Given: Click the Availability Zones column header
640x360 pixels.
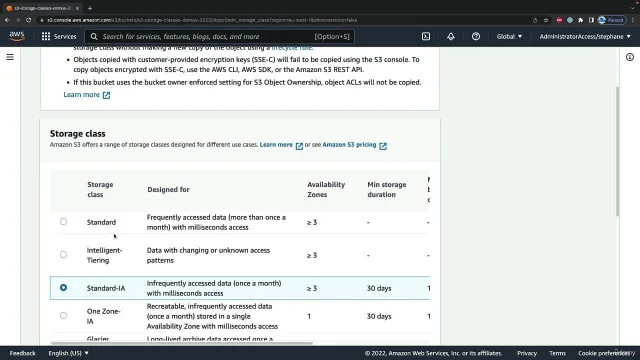Looking at the screenshot, I should click(326, 189).
